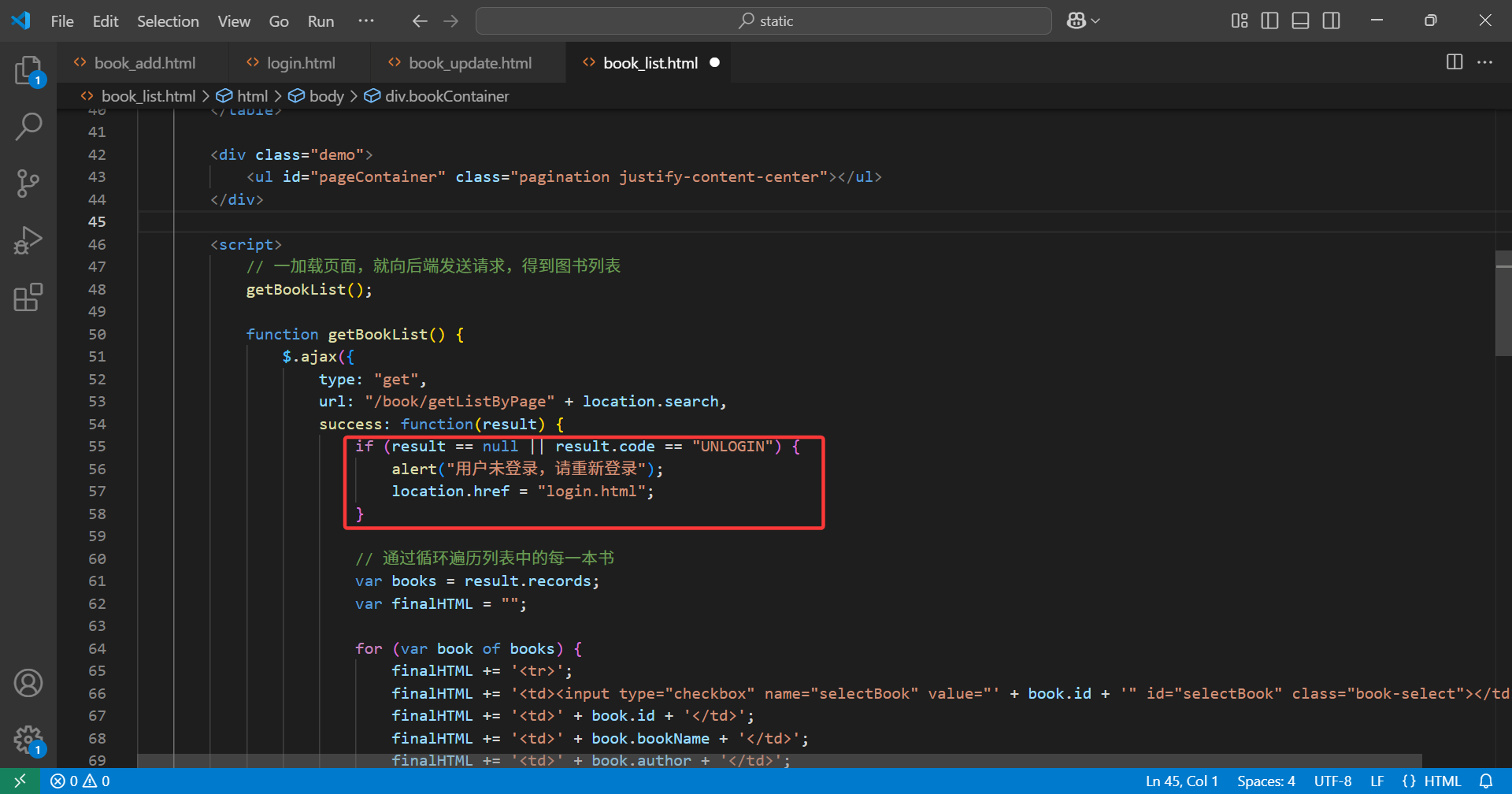Open the Accounts menu icon
1512x794 pixels.
pos(28,683)
